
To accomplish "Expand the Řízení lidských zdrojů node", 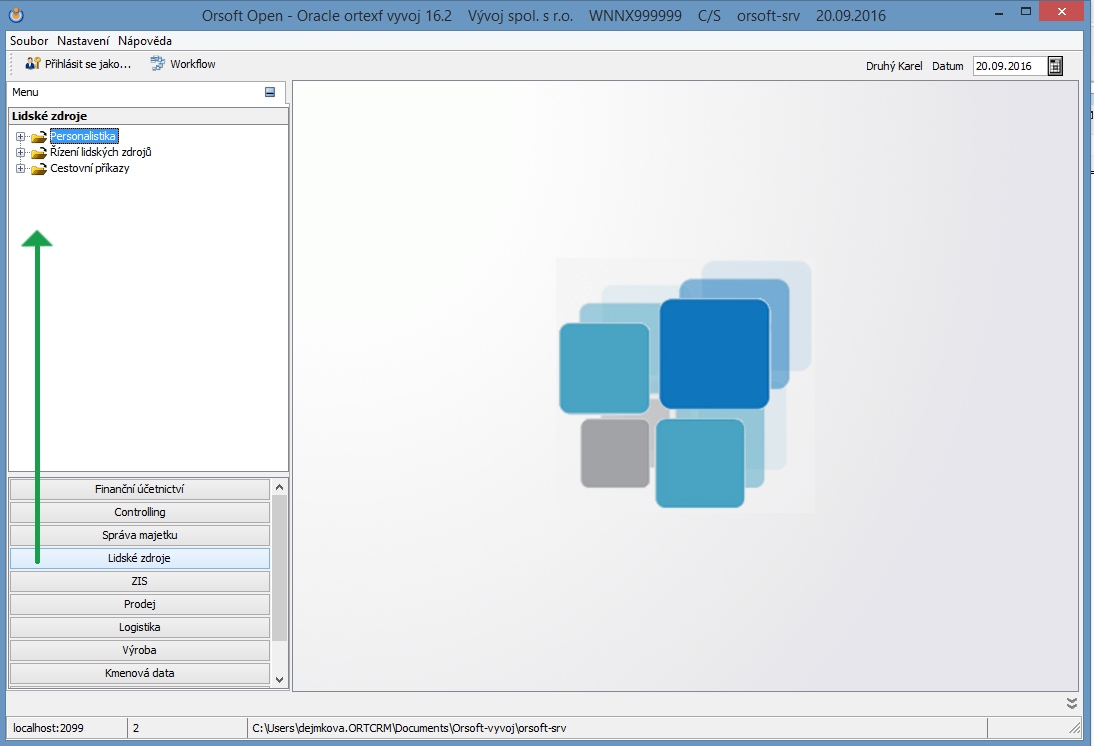I will pos(20,153).
